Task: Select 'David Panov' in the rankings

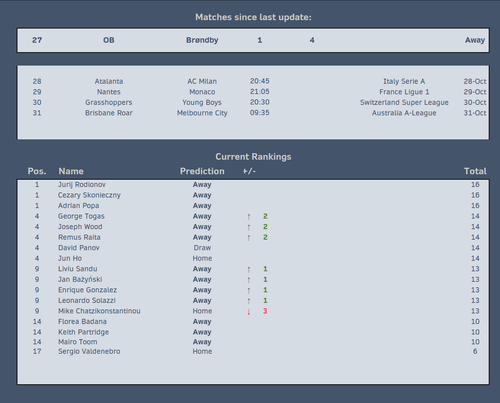Action: (x=79, y=248)
